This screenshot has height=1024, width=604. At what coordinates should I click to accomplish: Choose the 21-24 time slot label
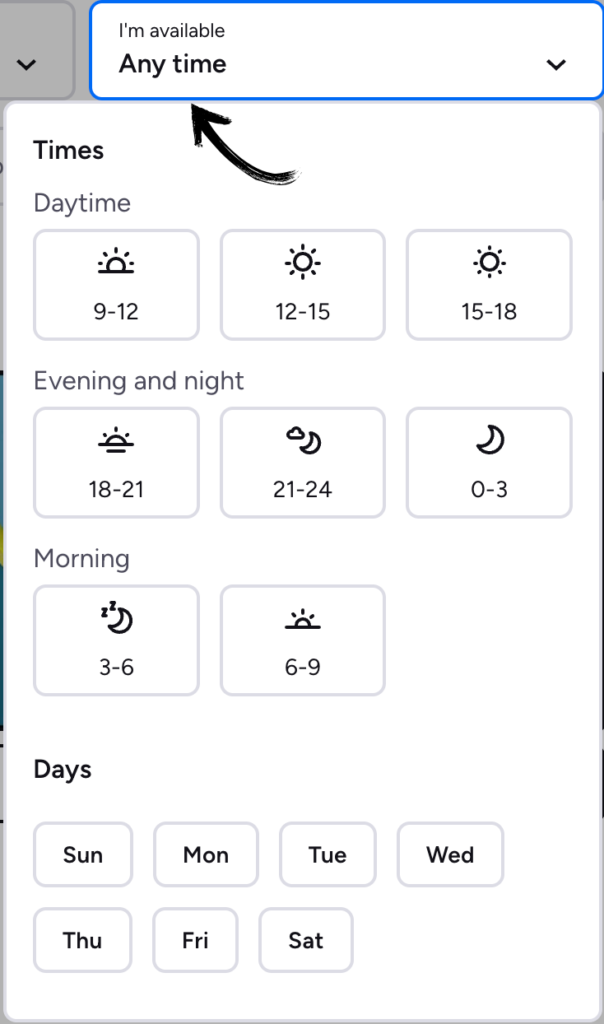click(x=302, y=489)
